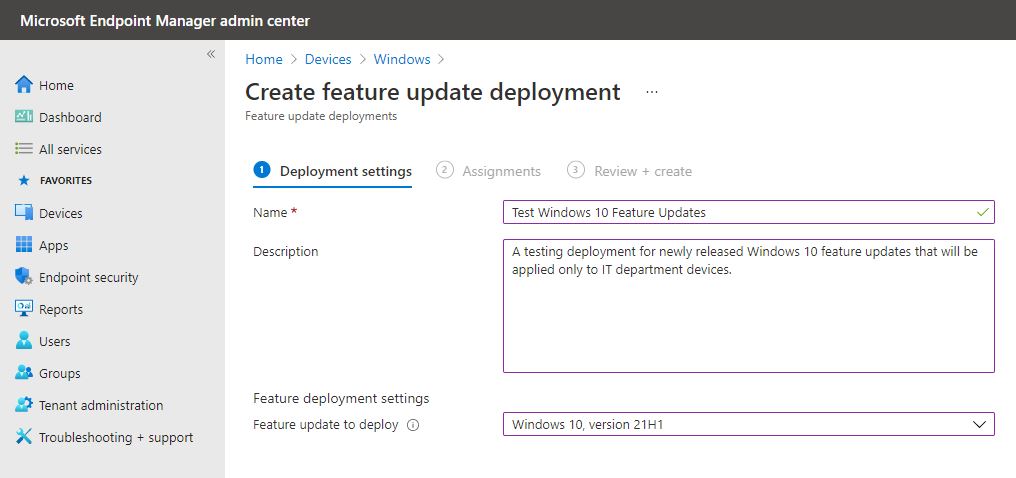The height and width of the screenshot is (478, 1016).
Task: Click the Description text area
Action: 748,306
